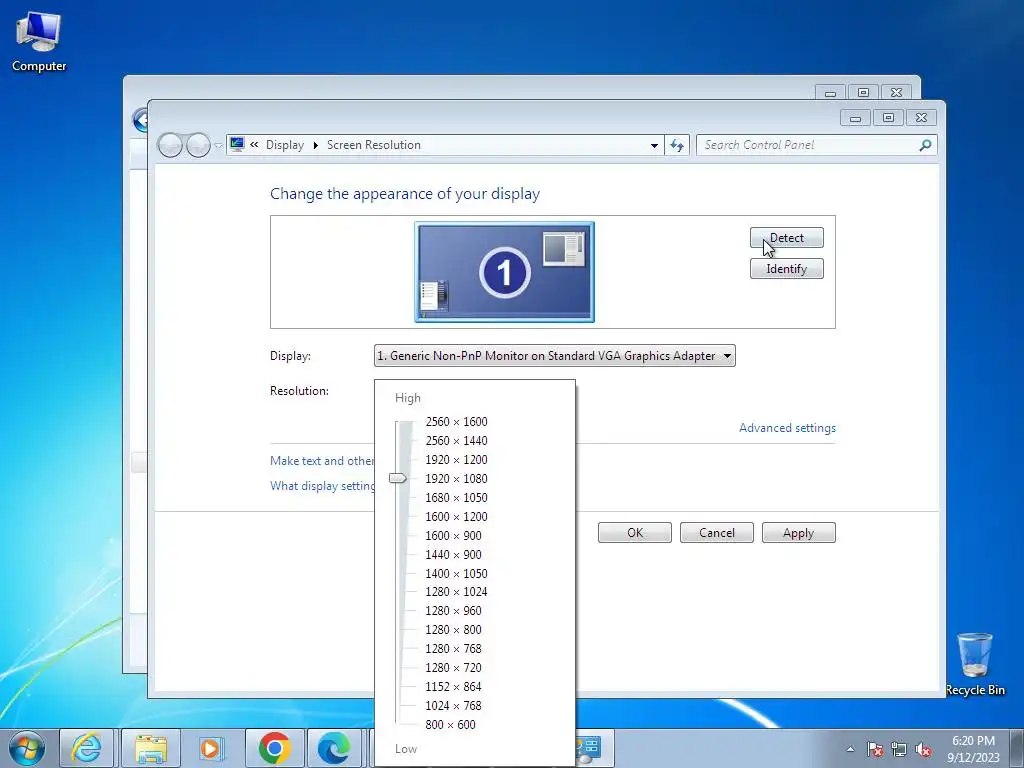
Task: Set resolution to 2560 × 1600
Action: click(456, 422)
